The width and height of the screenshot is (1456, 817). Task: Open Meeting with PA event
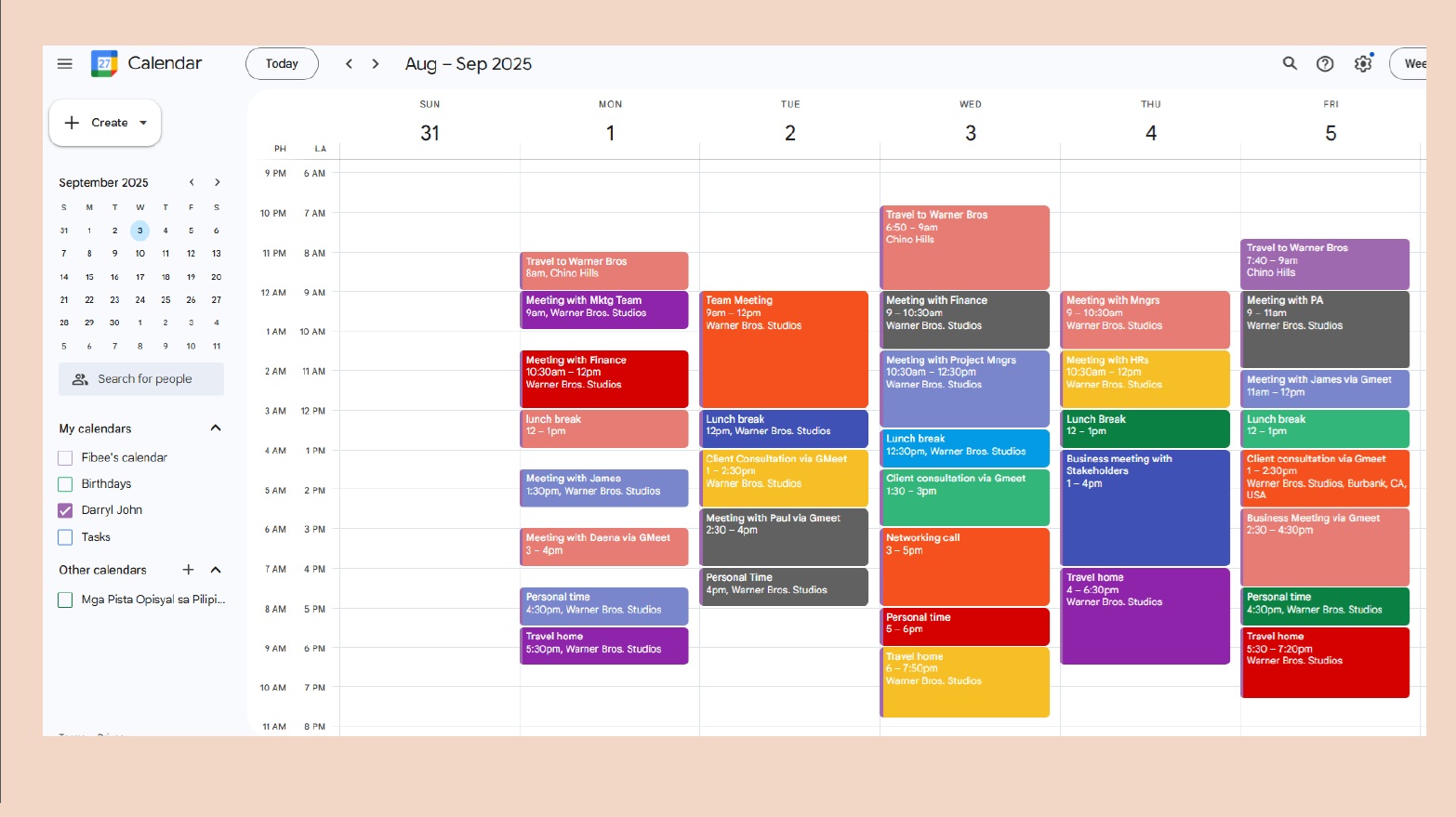(x=1325, y=329)
